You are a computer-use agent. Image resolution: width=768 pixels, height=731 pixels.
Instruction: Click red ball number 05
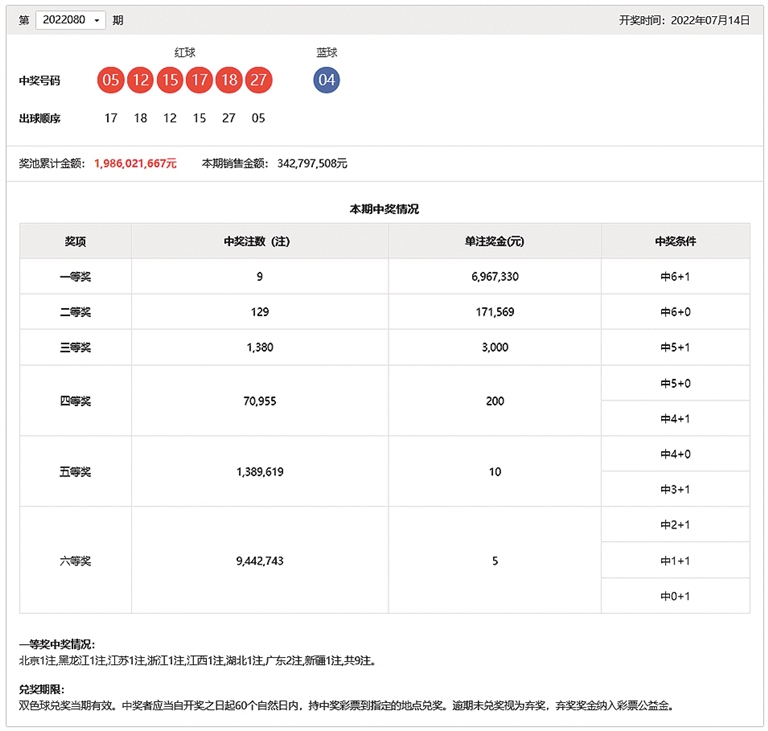tap(111, 80)
